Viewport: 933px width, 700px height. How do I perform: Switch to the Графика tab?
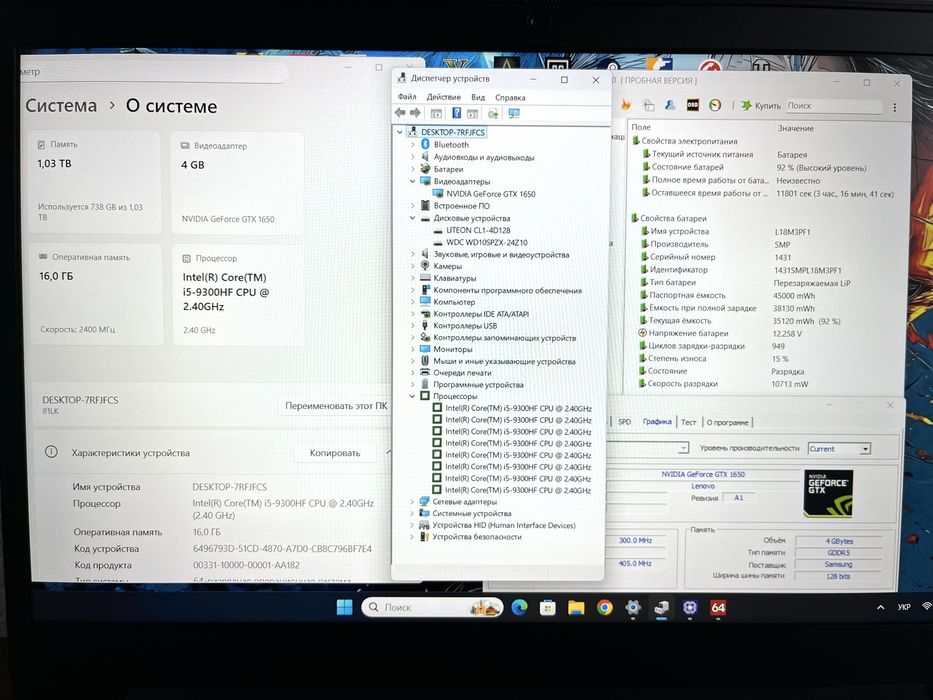pyautogui.click(x=657, y=421)
